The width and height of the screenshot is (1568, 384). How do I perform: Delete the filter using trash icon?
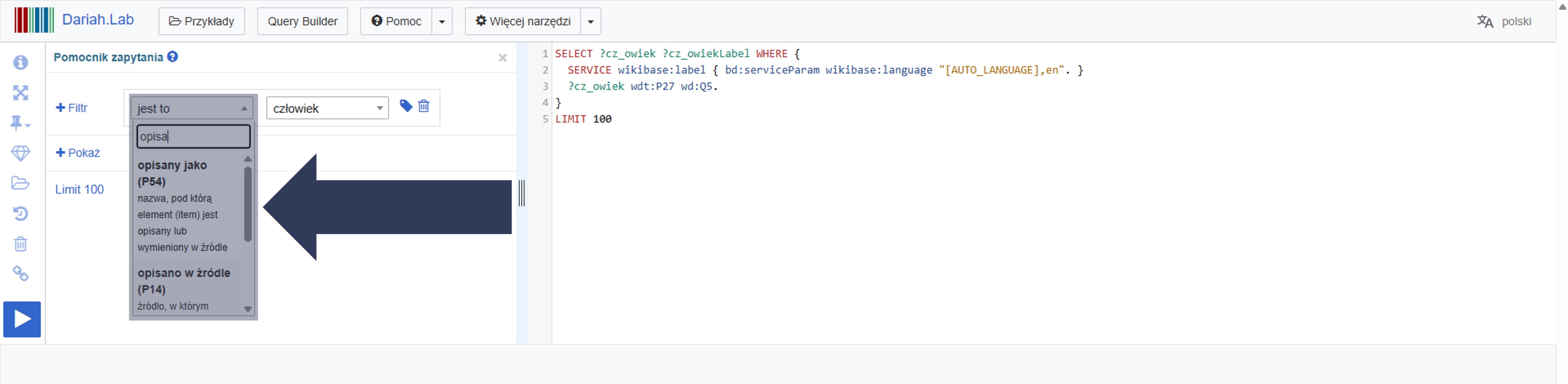[424, 107]
